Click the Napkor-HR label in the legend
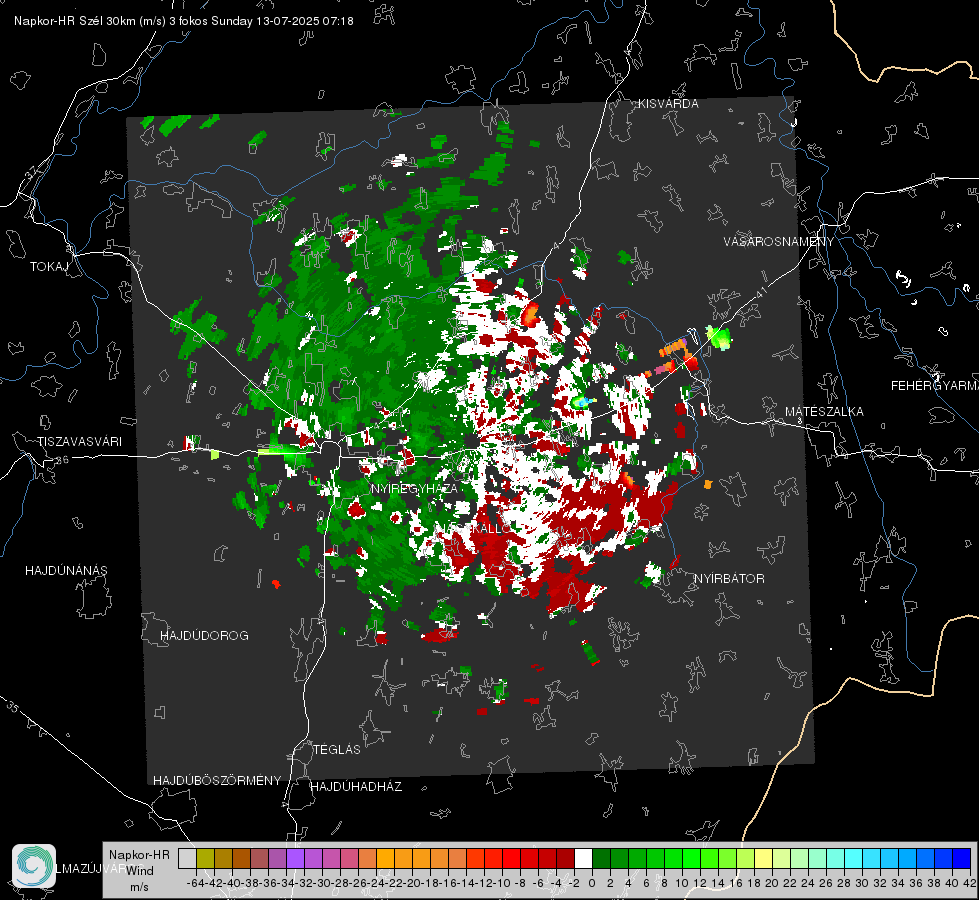The image size is (979, 900). pos(139,855)
